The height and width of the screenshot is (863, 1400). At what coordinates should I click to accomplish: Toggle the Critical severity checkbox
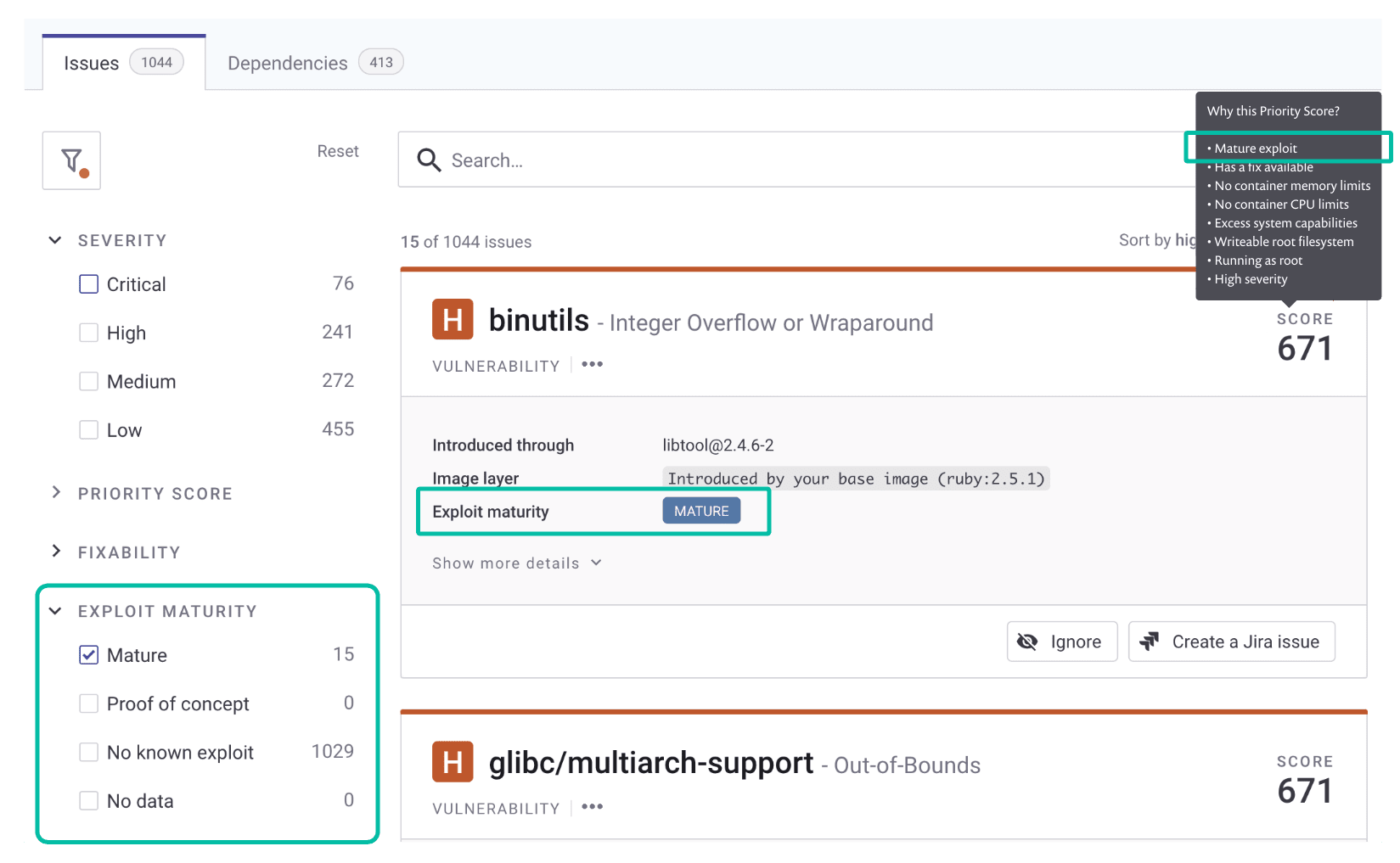[89, 284]
